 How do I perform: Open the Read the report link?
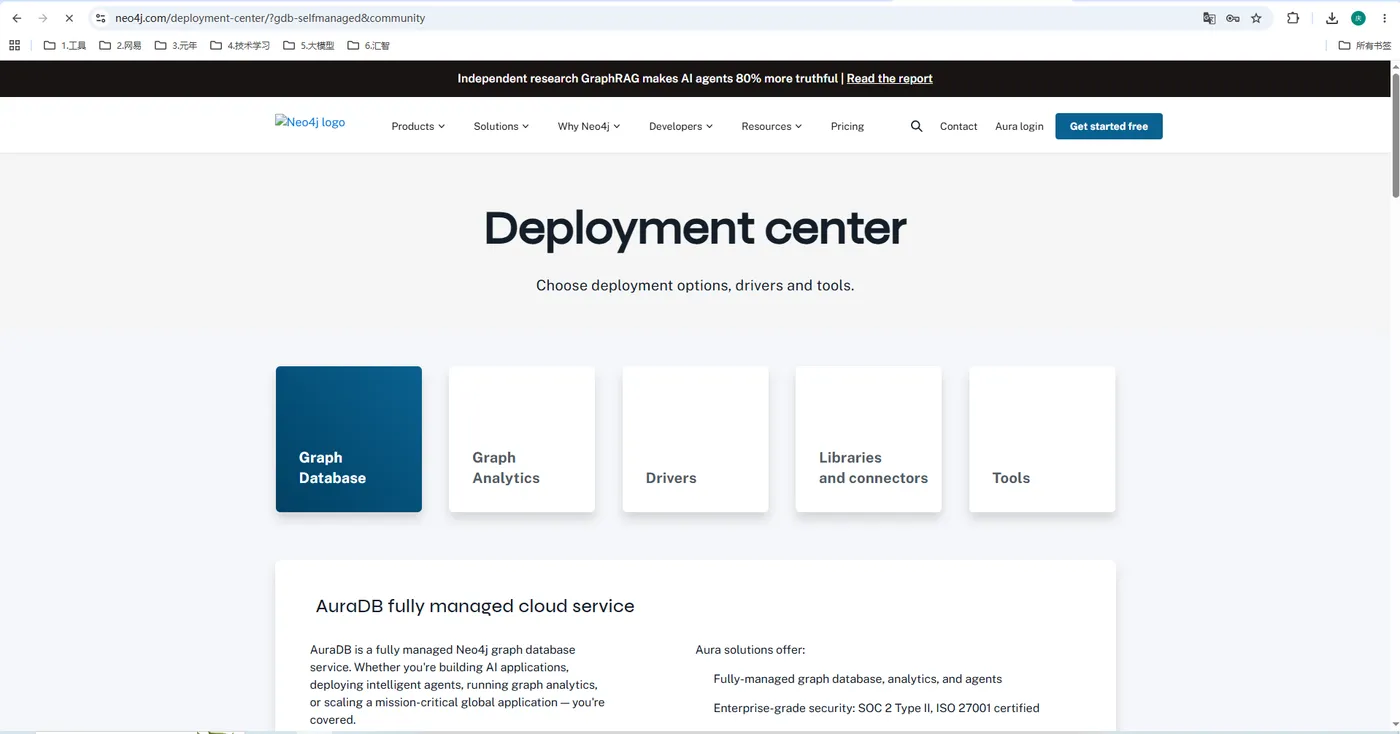click(x=890, y=78)
